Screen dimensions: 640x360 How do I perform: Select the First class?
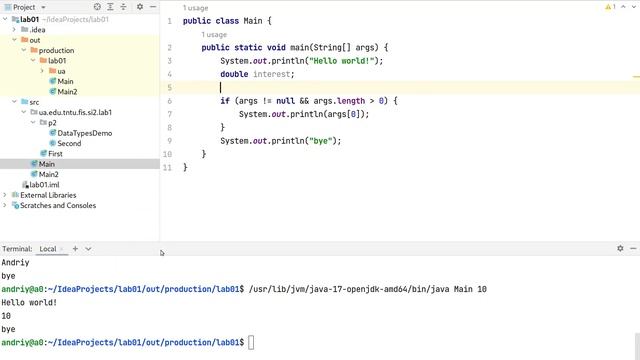coord(55,153)
